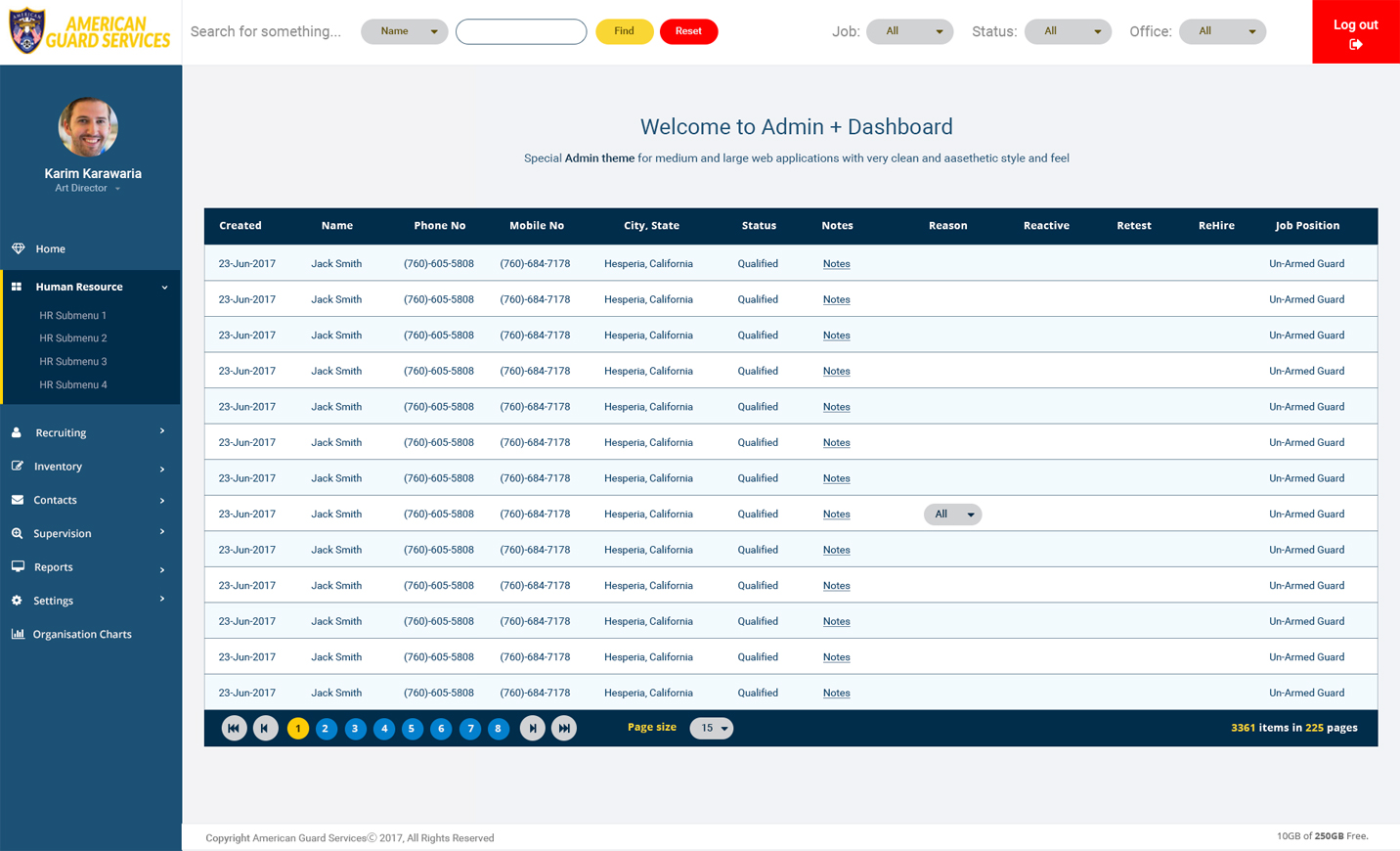This screenshot has height=851, width=1400.
Task: Click the search text input field
Action: coord(521,31)
